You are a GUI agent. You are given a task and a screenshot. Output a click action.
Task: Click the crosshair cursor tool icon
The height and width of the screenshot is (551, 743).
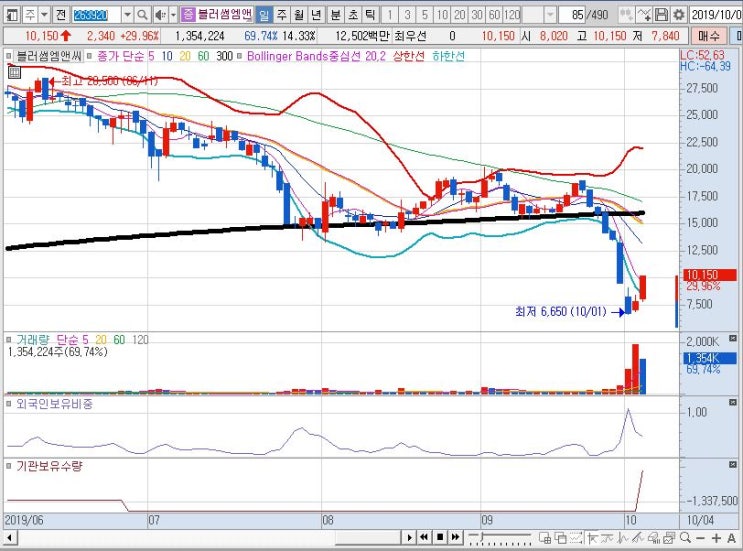tap(592, 538)
